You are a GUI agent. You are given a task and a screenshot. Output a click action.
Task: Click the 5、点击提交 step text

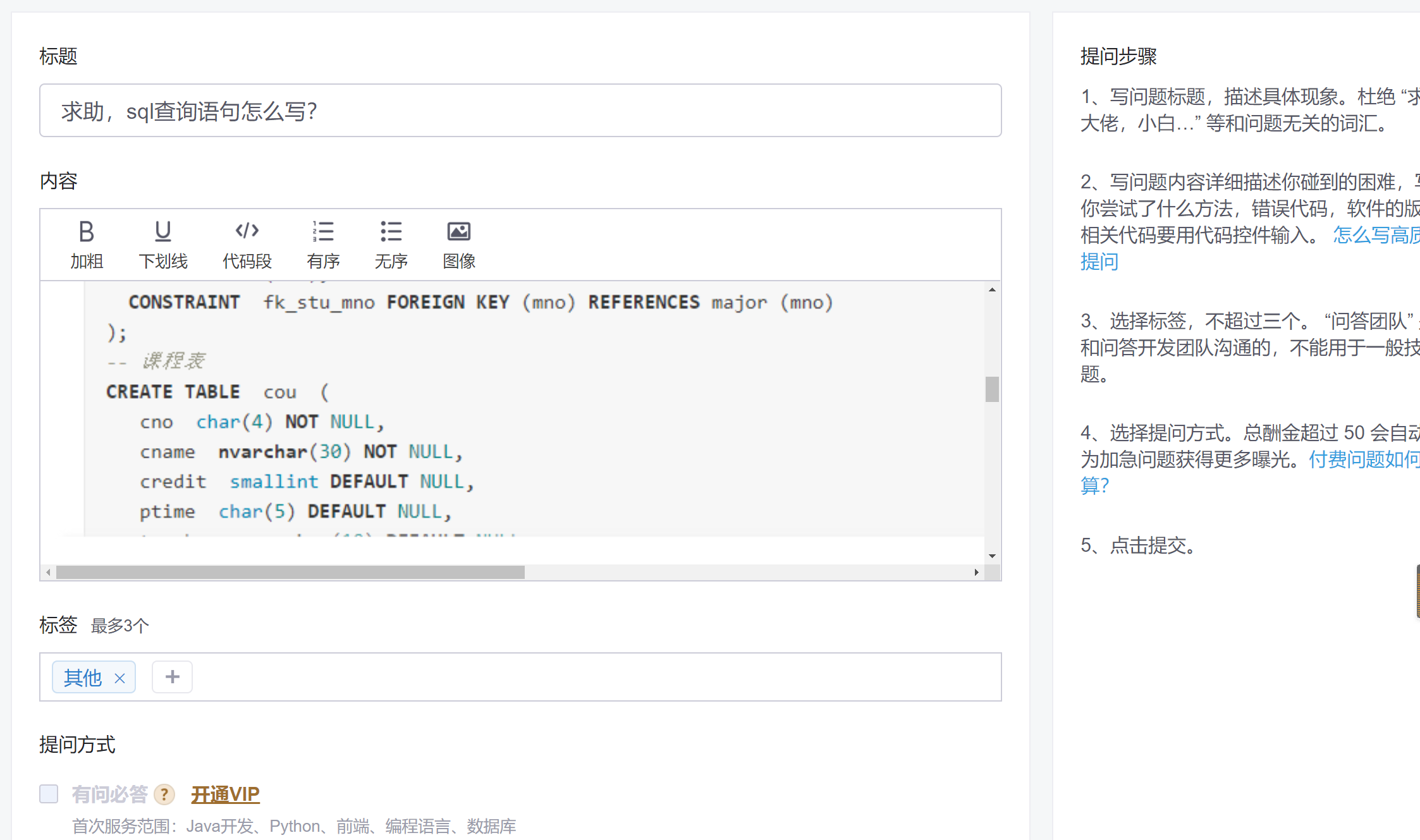tap(1139, 545)
